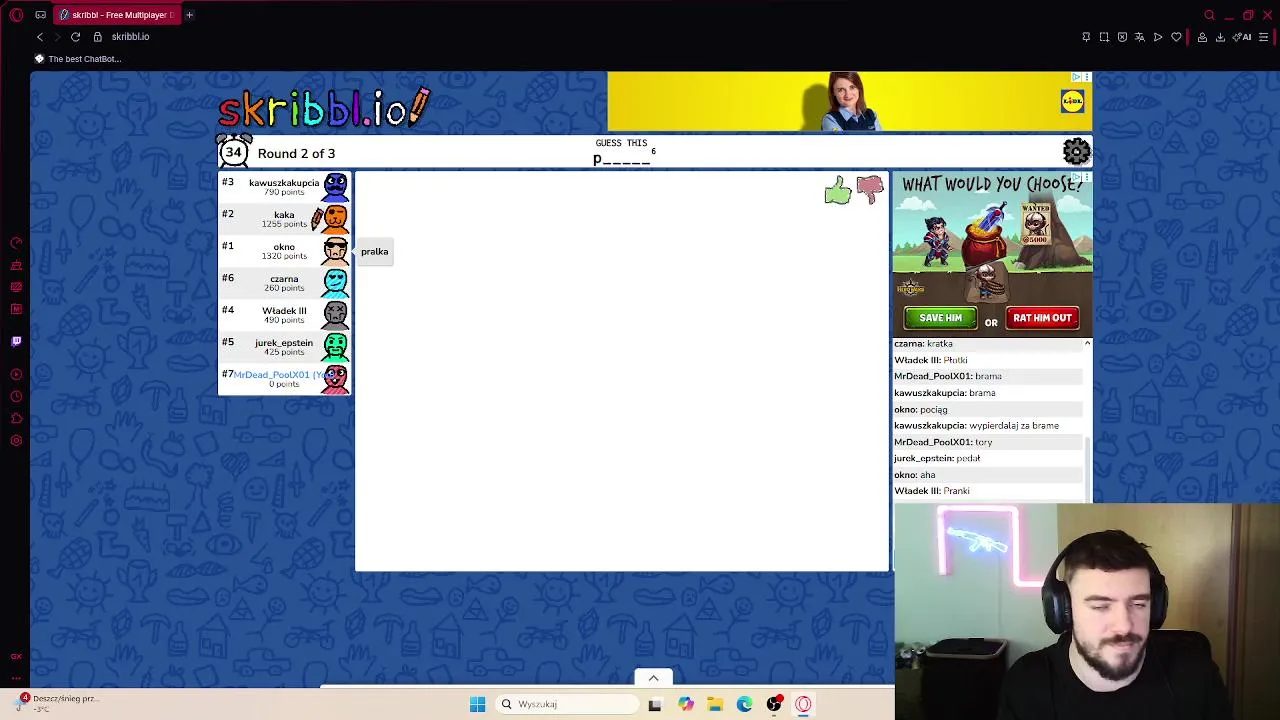Open the profile account icon
The width and height of the screenshot is (1280, 720).
pyautogui.click(x=1202, y=37)
